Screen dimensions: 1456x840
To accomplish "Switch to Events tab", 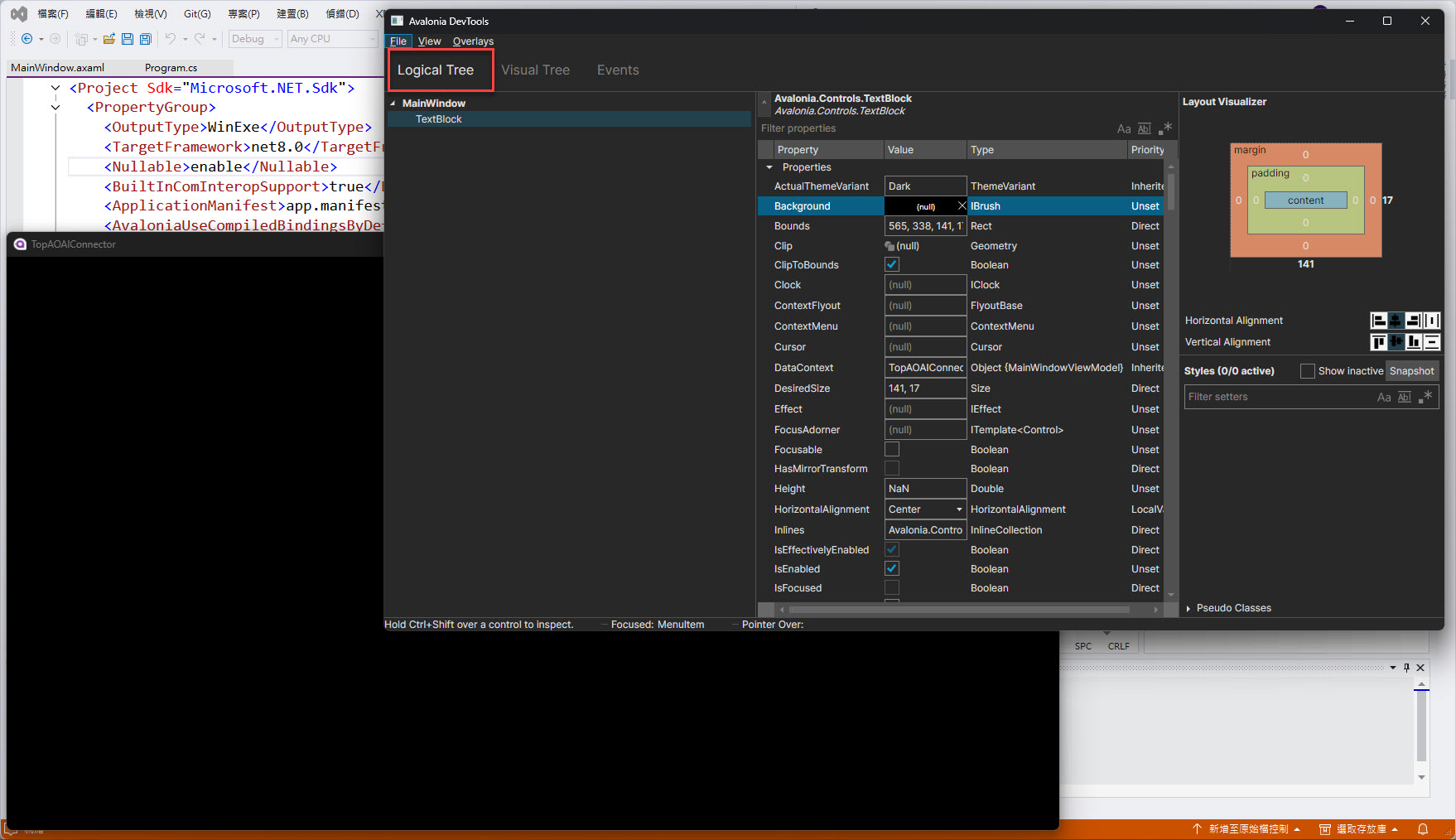I will click(618, 70).
